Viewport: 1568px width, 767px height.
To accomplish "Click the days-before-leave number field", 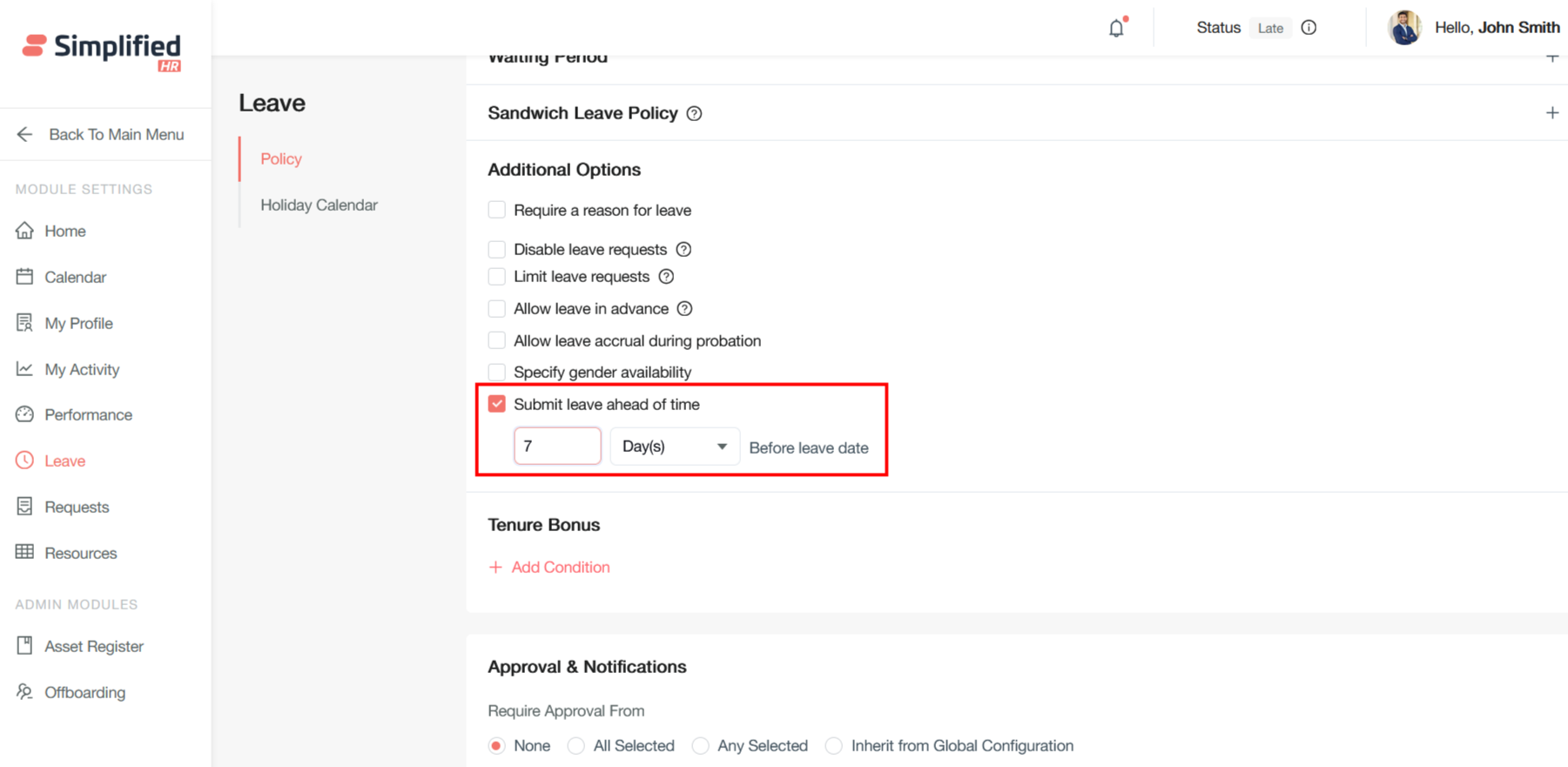I will click(557, 447).
